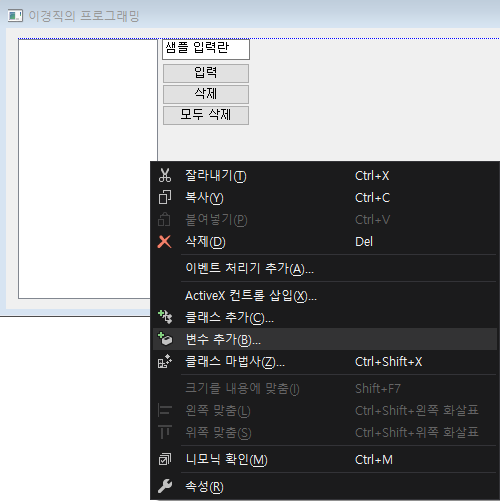Image resolution: width=500 pixels, height=501 pixels.
Task: Choose ActiveX 컨트롤 삽입(X)...
Action: (x=325, y=295)
